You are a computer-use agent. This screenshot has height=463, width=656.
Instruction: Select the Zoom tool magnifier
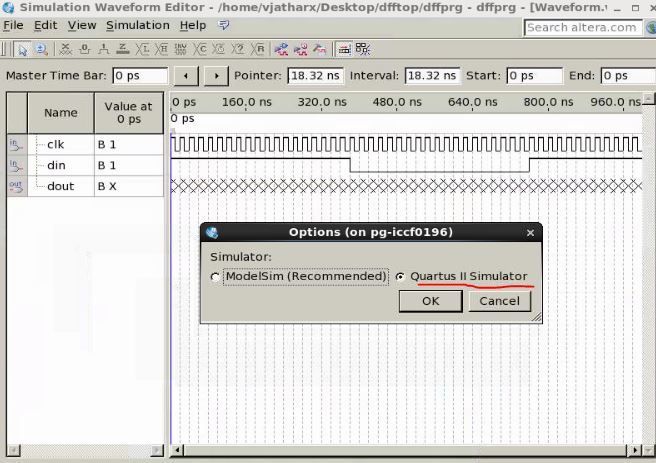coord(41,50)
